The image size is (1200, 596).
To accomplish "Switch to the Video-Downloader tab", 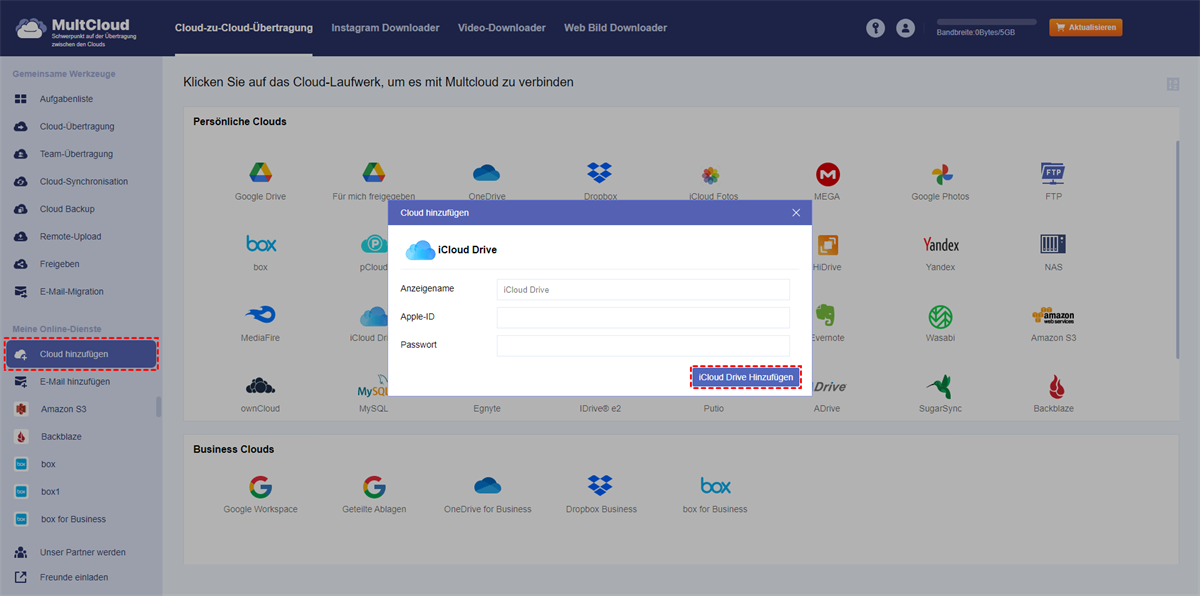I will (x=501, y=28).
